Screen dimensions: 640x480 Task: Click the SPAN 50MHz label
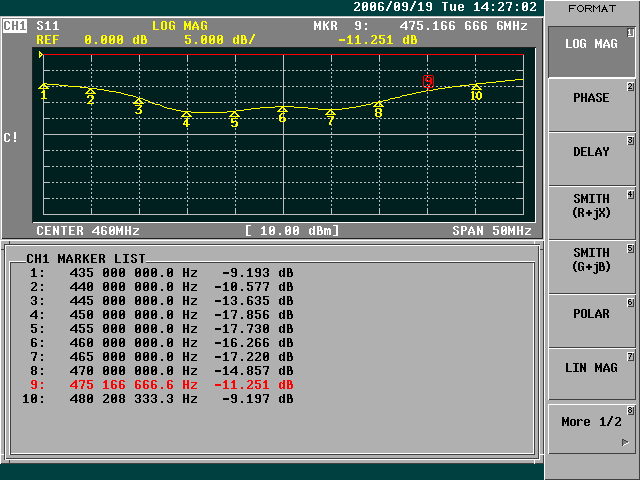491,231
